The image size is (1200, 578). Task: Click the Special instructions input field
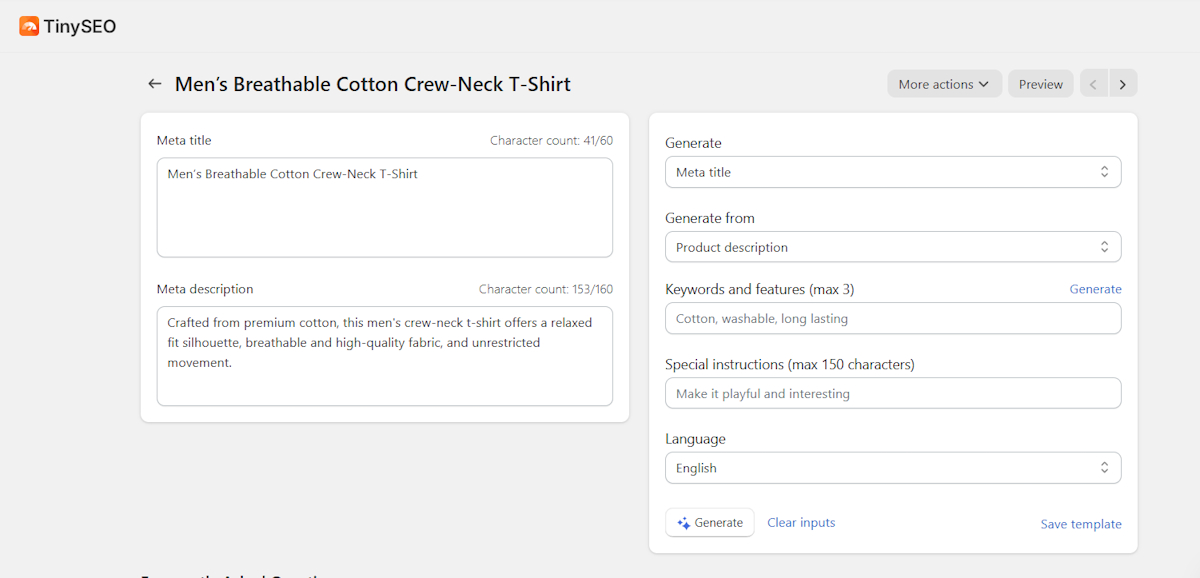pyautogui.click(x=892, y=394)
